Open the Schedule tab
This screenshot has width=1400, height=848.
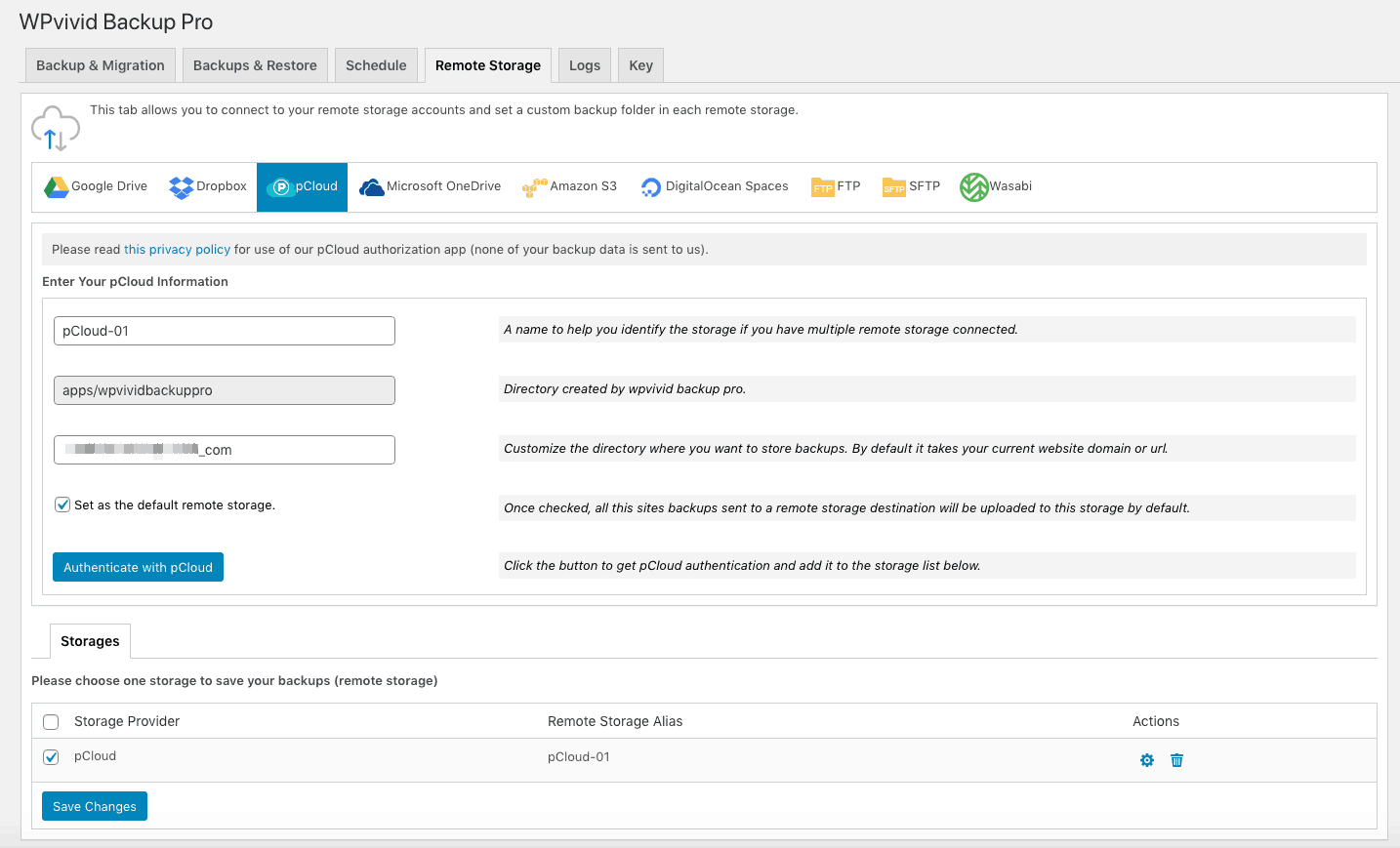pyautogui.click(x=376, y=65)
